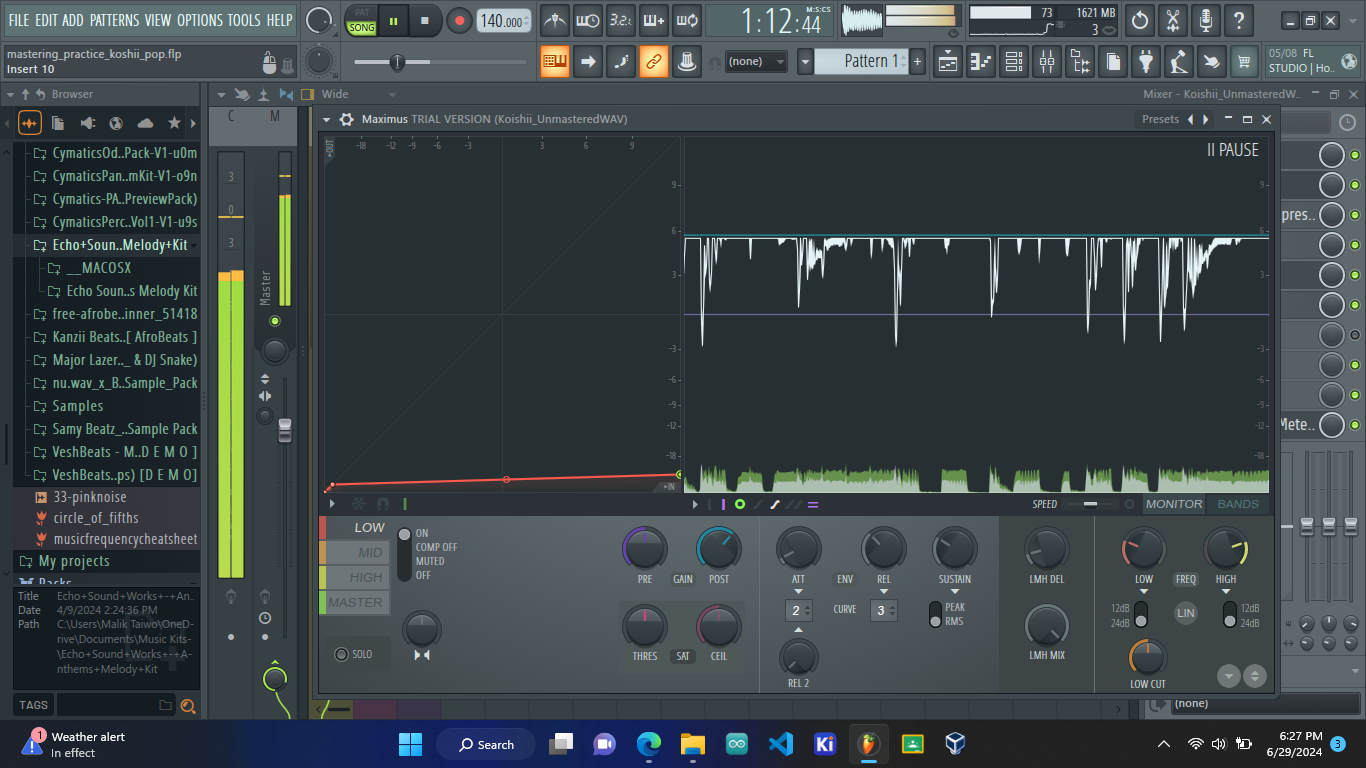1366x768 pixels.
Task: Click the TAGS button in Browser
Action: pyautogui.click(x=33, y=705)
